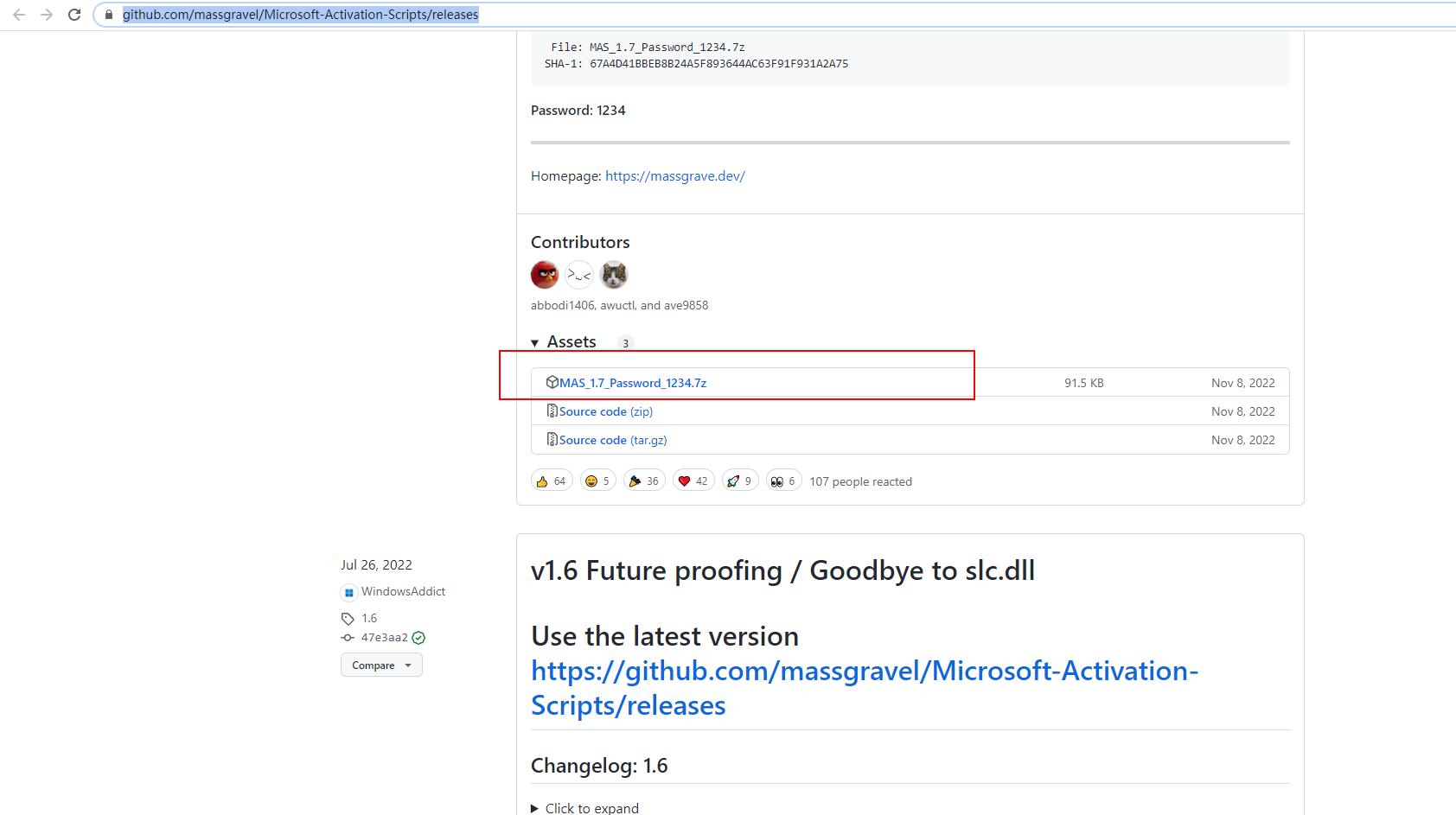Screen dimensions: 1456x815
Task: React with the party popper emoji (36)
Action: 644,481
